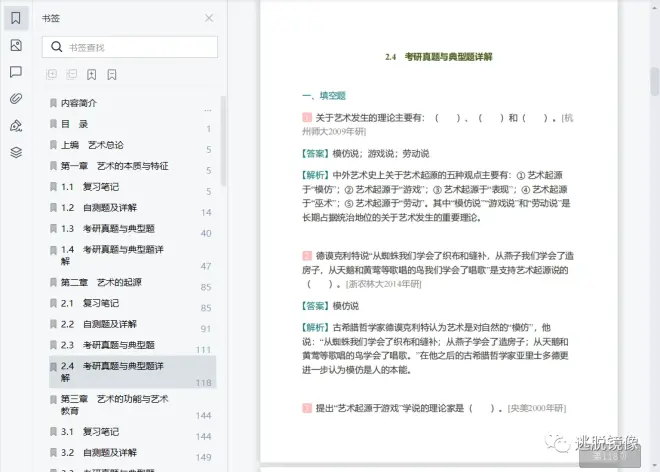Open bookmark 3.1 复习笔记

pos(101,431)
